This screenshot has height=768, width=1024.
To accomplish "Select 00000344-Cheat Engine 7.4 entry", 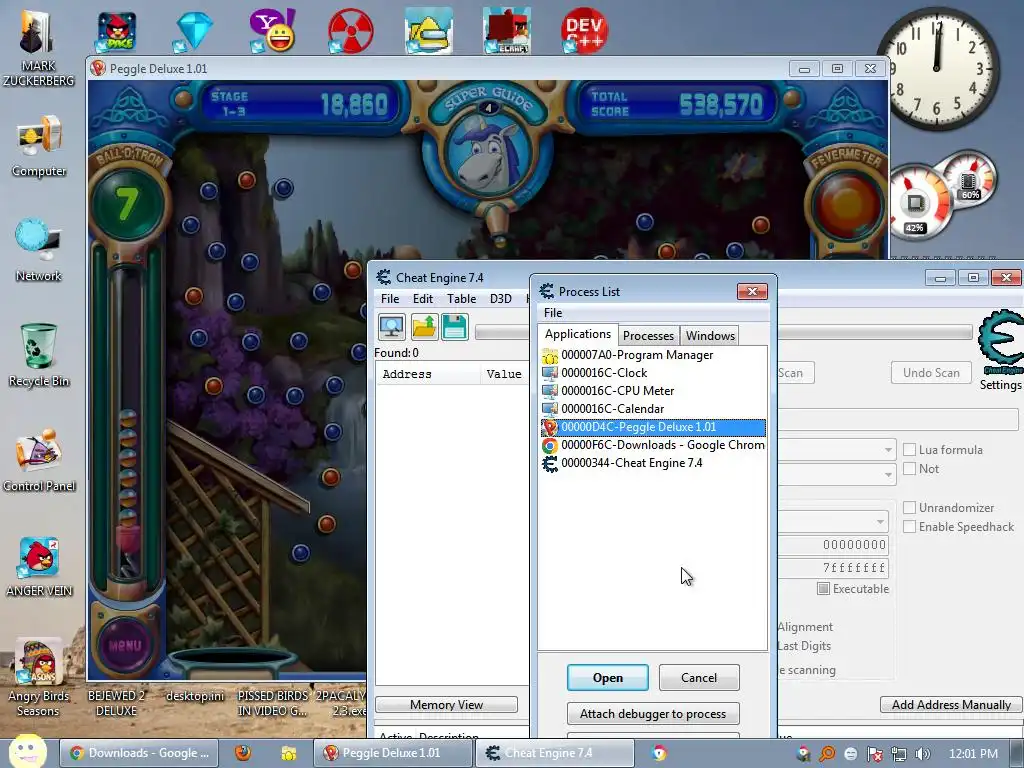I will click(x=653, y=463).
